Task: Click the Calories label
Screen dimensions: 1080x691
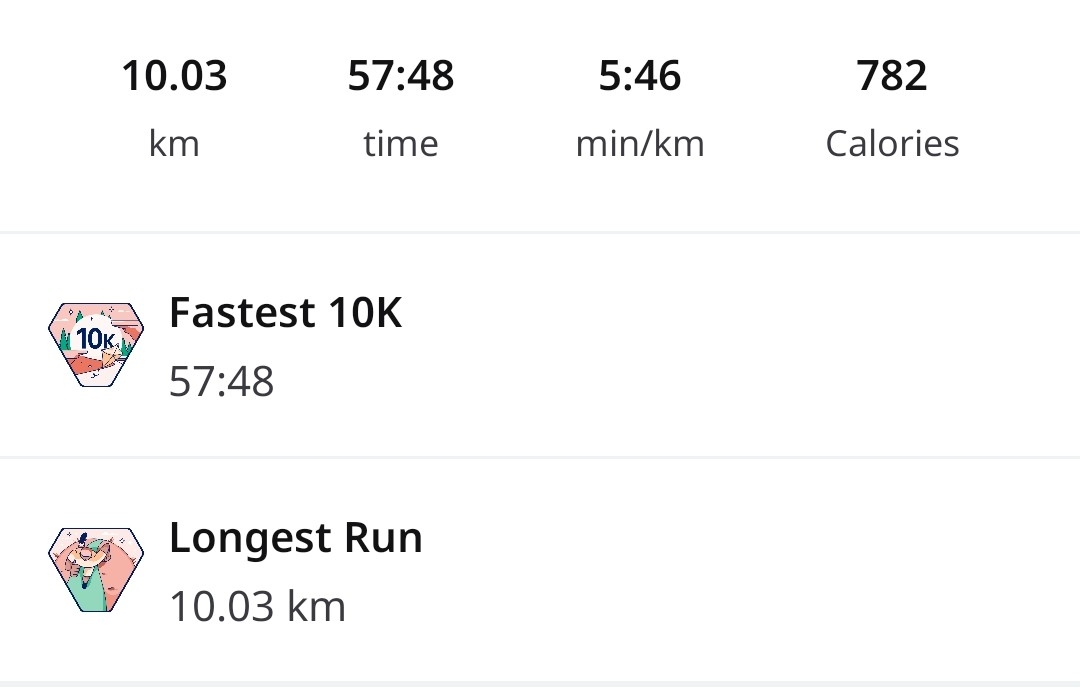Action: tap(892, 144)
